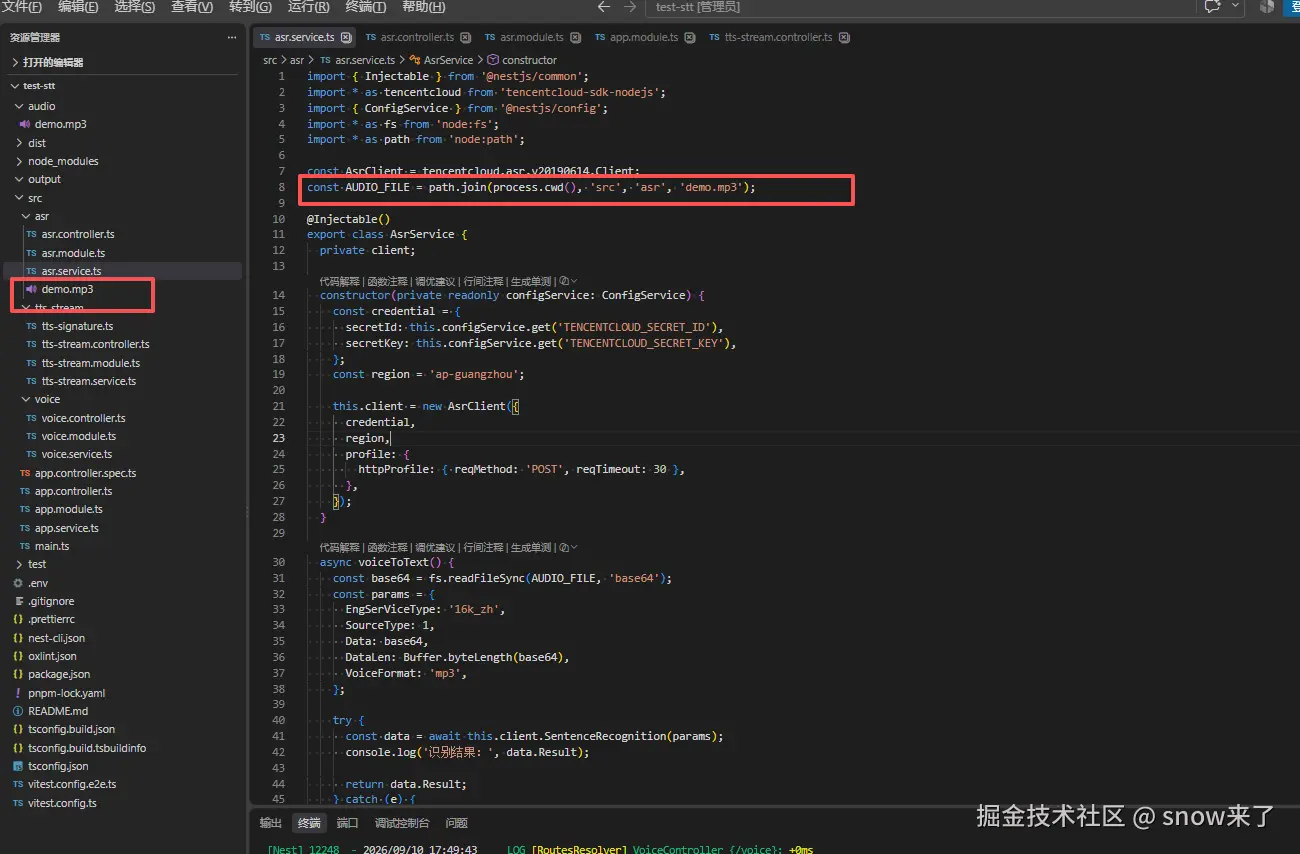
Task: Close the app.module.ts editor tab
Action: pyautogui.click(x=689, y=37)
